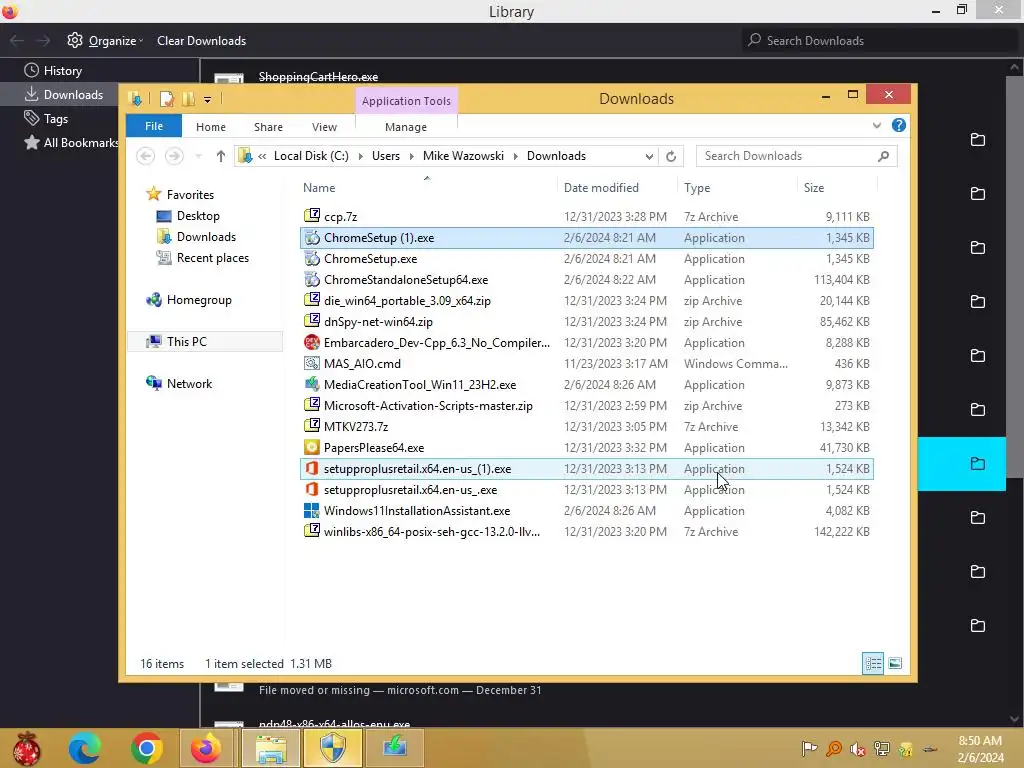Select ChromeSetup.exe file icon
1024x768 pixels.
[x=312, y=259]
